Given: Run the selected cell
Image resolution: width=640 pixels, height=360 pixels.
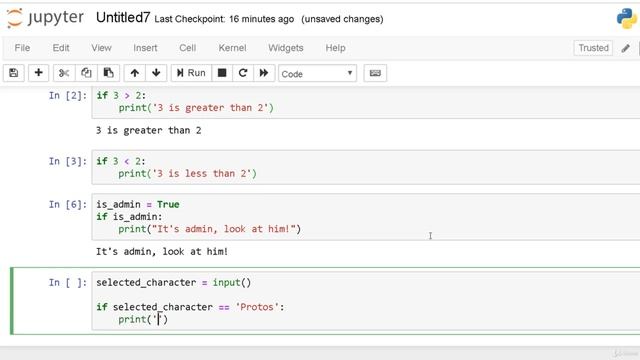Looking at the screenshot, I should [x=191, y=73].
